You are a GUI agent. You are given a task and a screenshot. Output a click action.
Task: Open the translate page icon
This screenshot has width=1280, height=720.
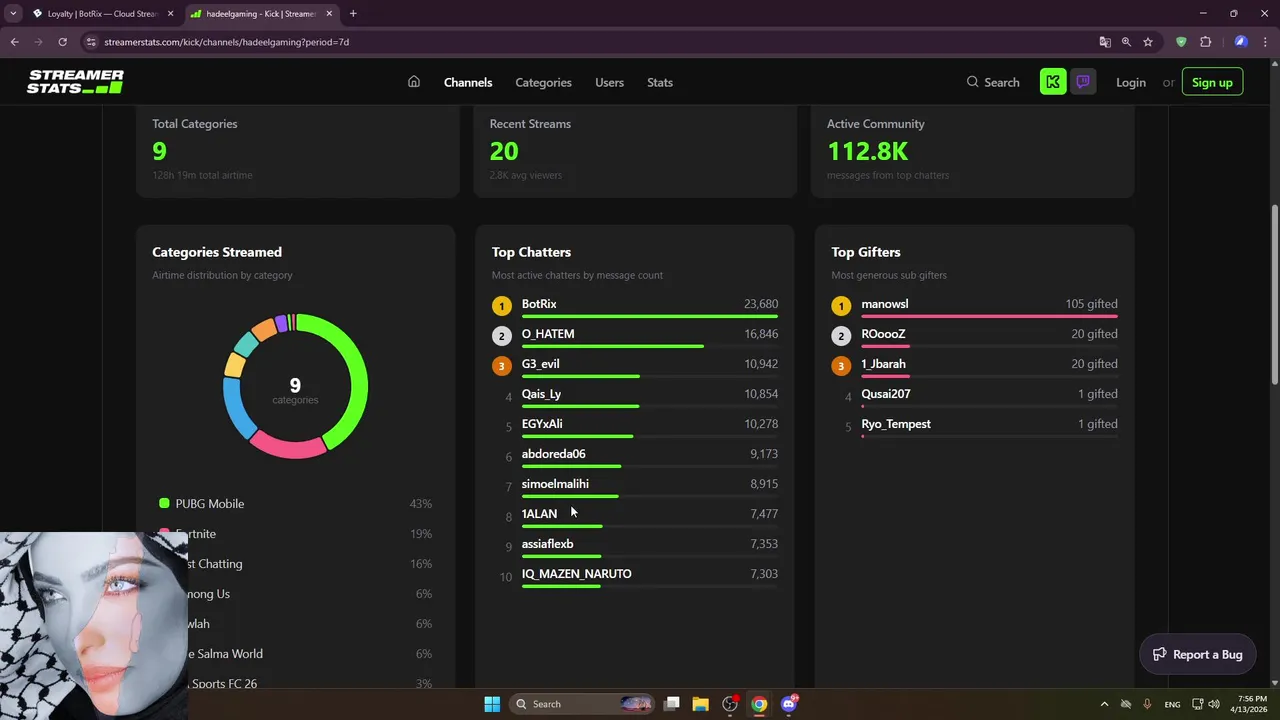[1104, 42]
